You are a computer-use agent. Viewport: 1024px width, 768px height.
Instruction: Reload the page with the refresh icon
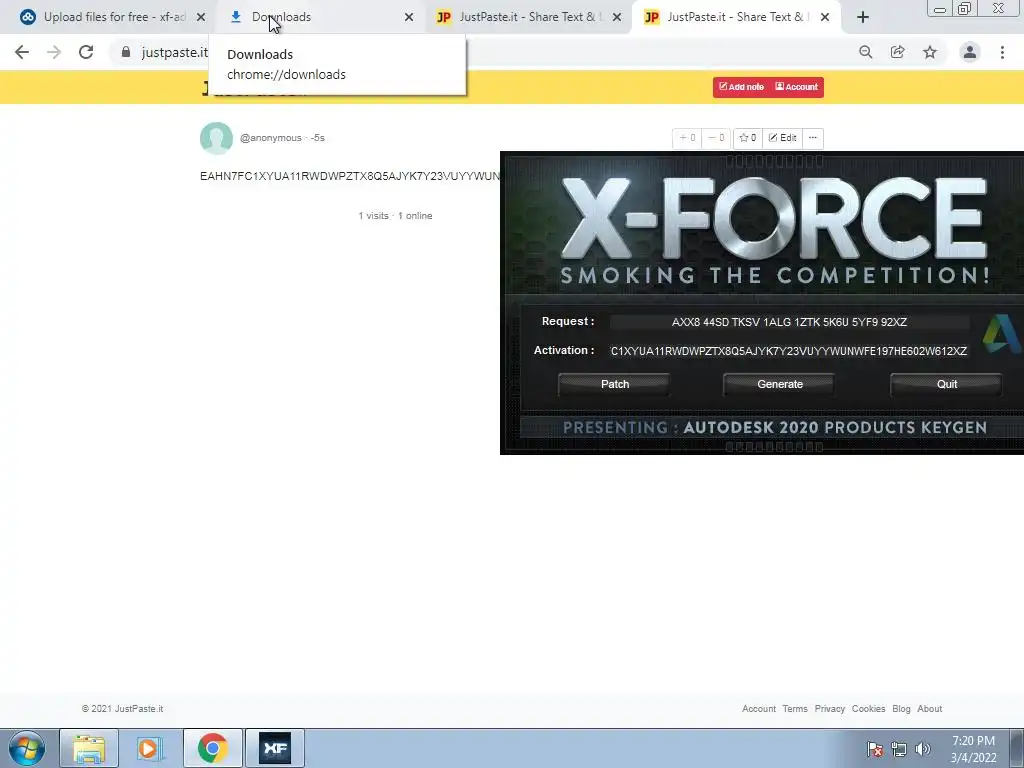pos(86,52)
